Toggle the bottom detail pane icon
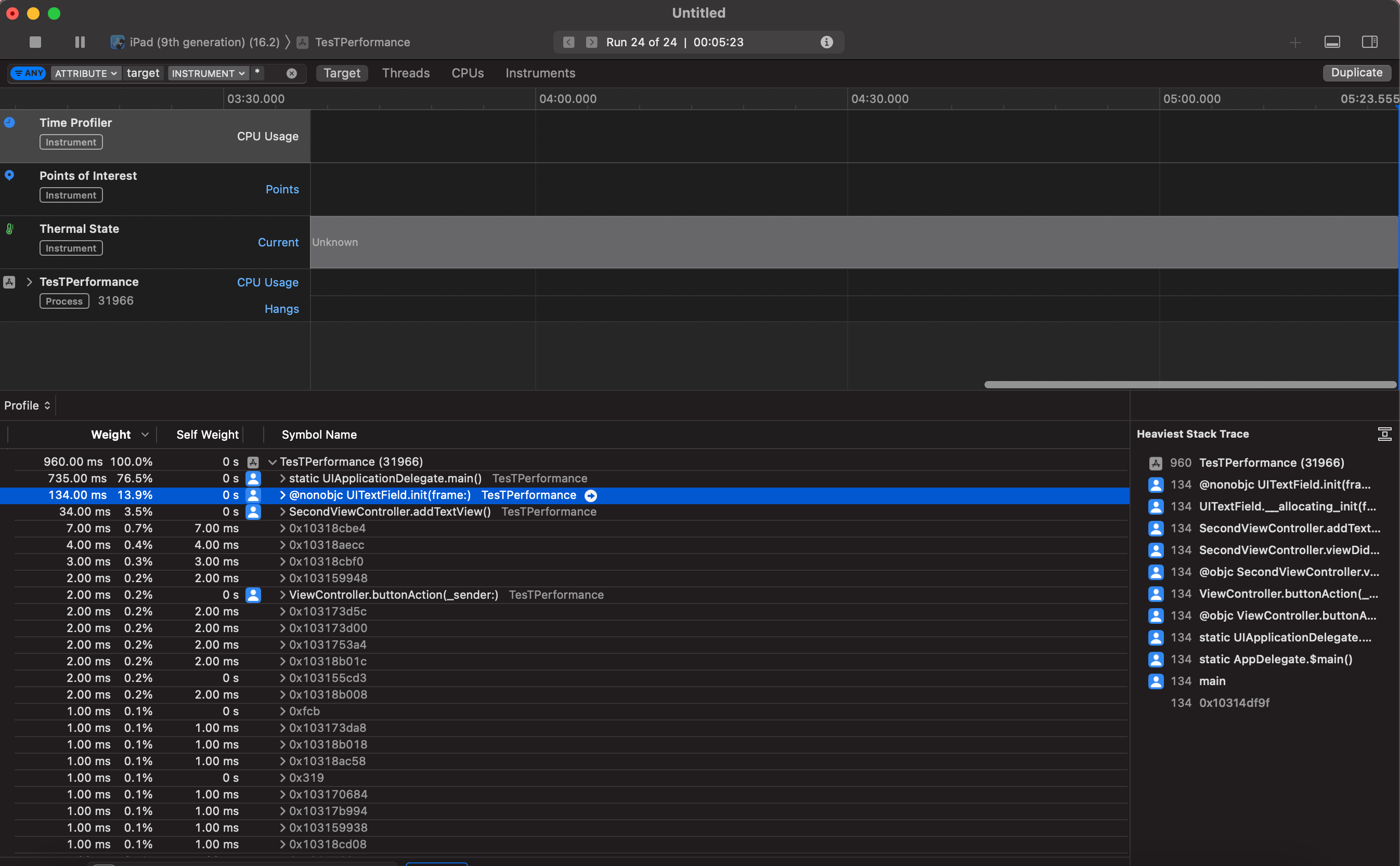The image size is (1400, 866). [x=1332, y=42]
